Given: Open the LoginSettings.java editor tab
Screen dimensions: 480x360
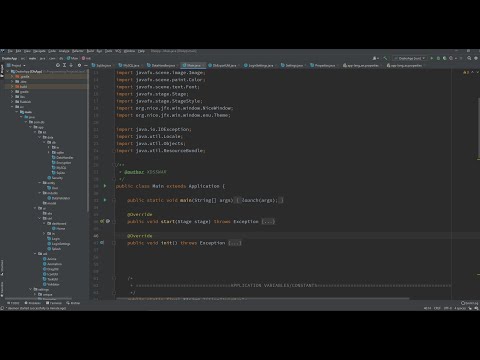Looking at the screenshot, I should 260,65.
